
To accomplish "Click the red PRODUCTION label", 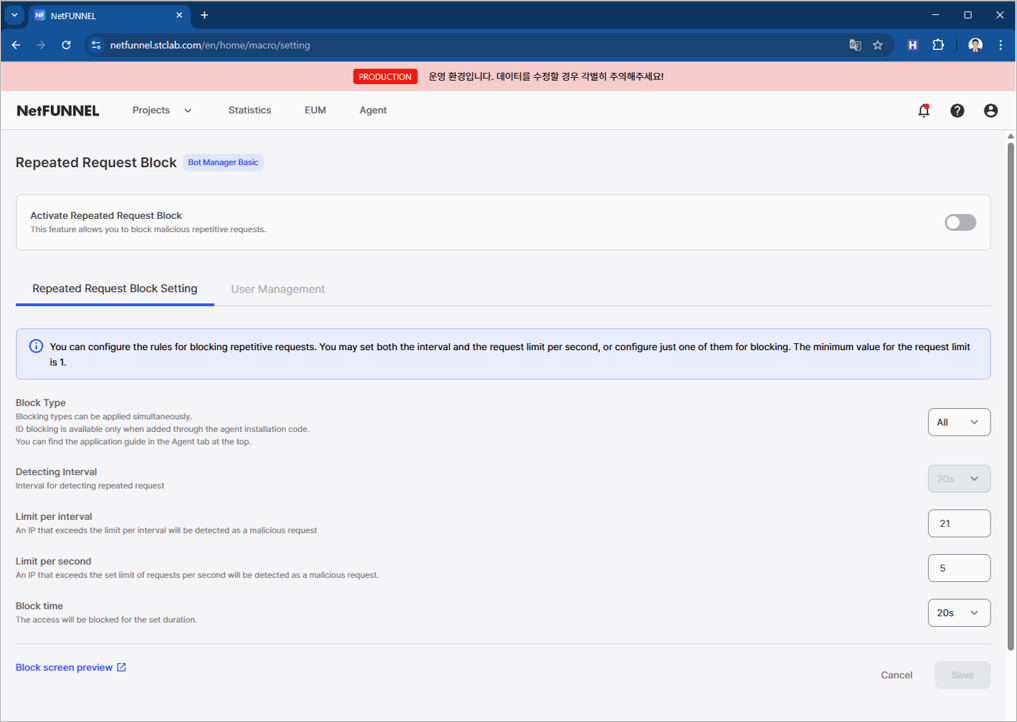I will pyautogui.click(x=385, y=77).
